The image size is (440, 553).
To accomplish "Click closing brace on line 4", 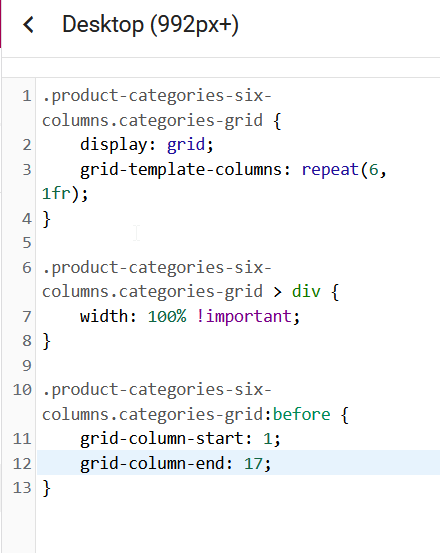I will 47,219.
